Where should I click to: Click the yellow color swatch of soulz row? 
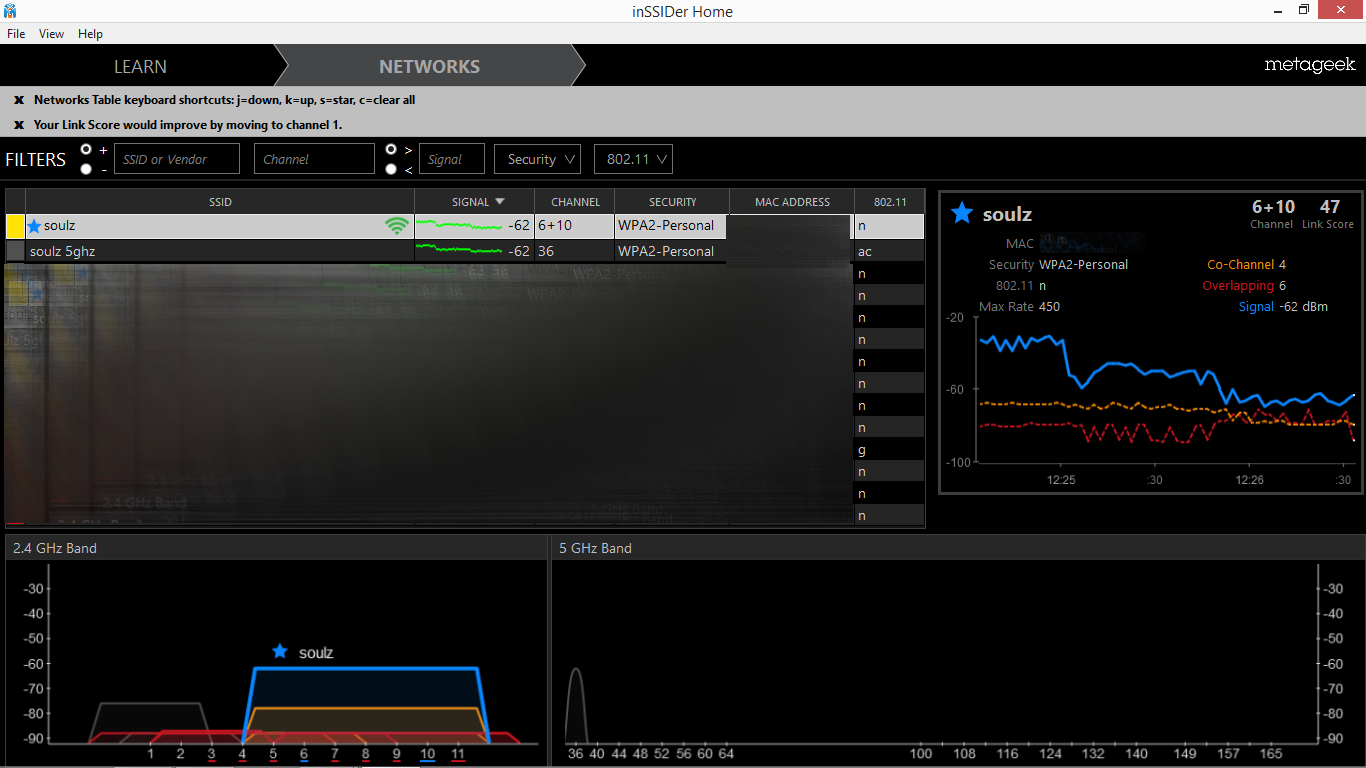[x=15, y=226]
